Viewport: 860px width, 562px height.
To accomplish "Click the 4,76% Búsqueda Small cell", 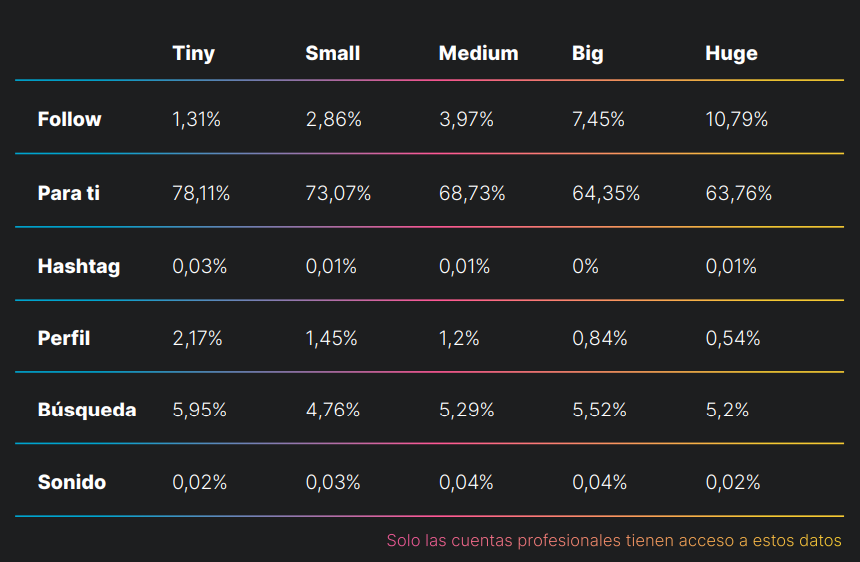I will (332, 410).
